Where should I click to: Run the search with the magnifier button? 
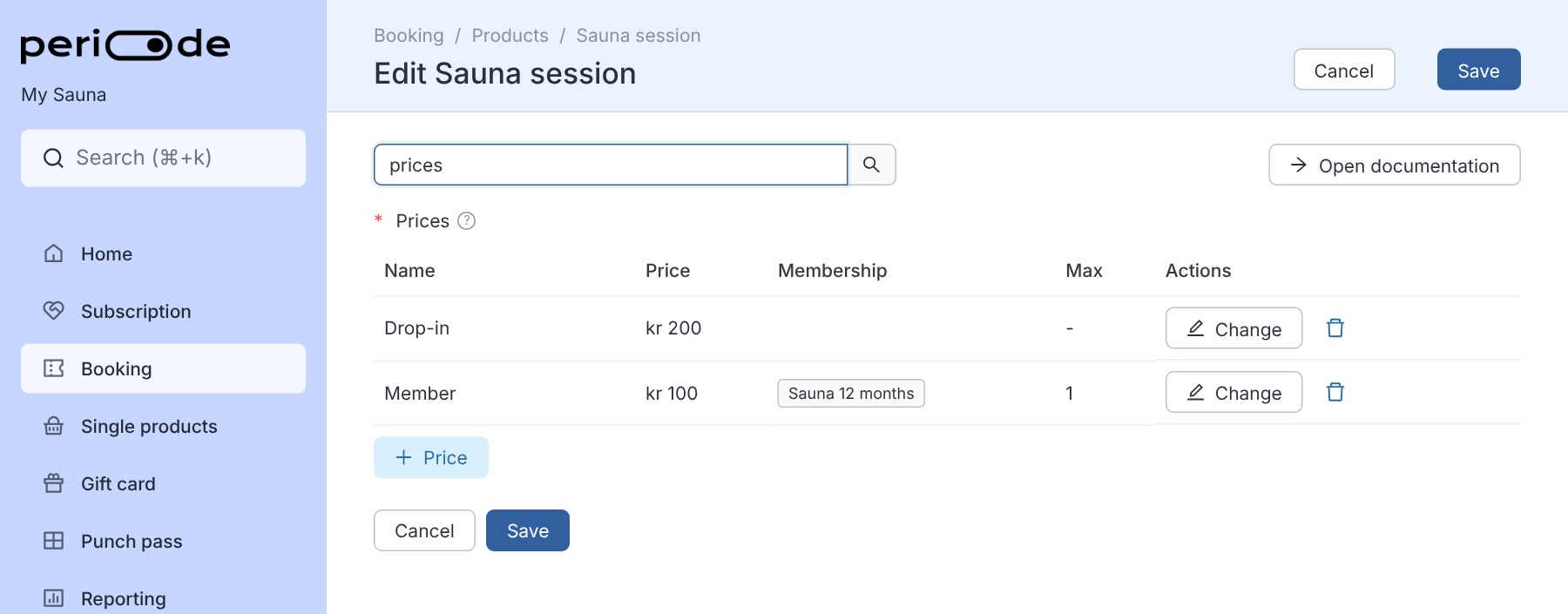(872, 165)
